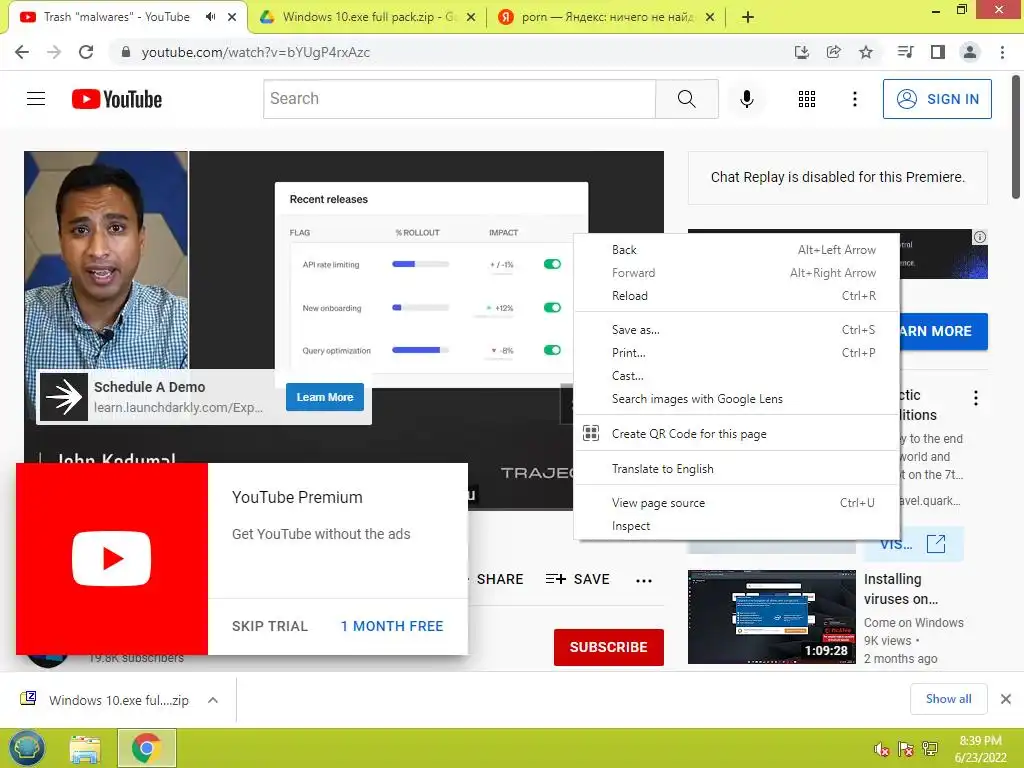This screenshot has height=768, width=1024.
Task: Open YouTube settings three-dot menu
Action: (x=854, y=99)
